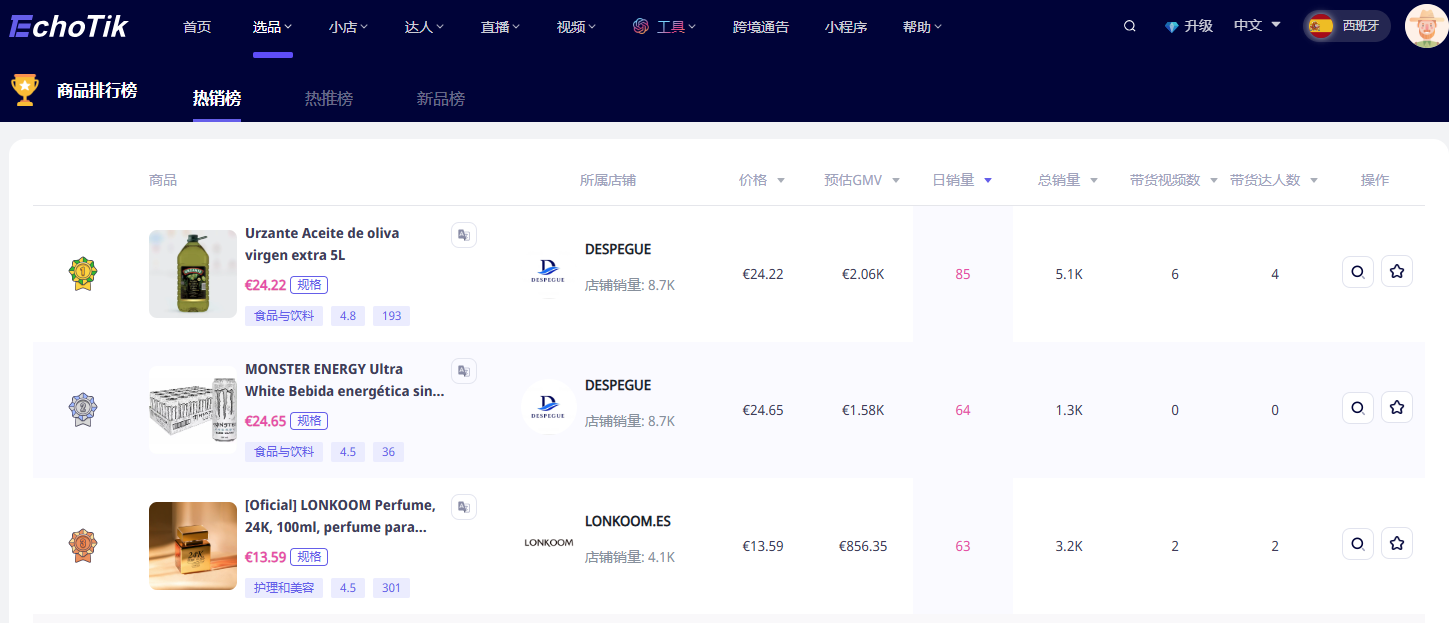Open the search magnifier in top bar
This screenshot has height=623, width=1449.
coord(1130,26)
